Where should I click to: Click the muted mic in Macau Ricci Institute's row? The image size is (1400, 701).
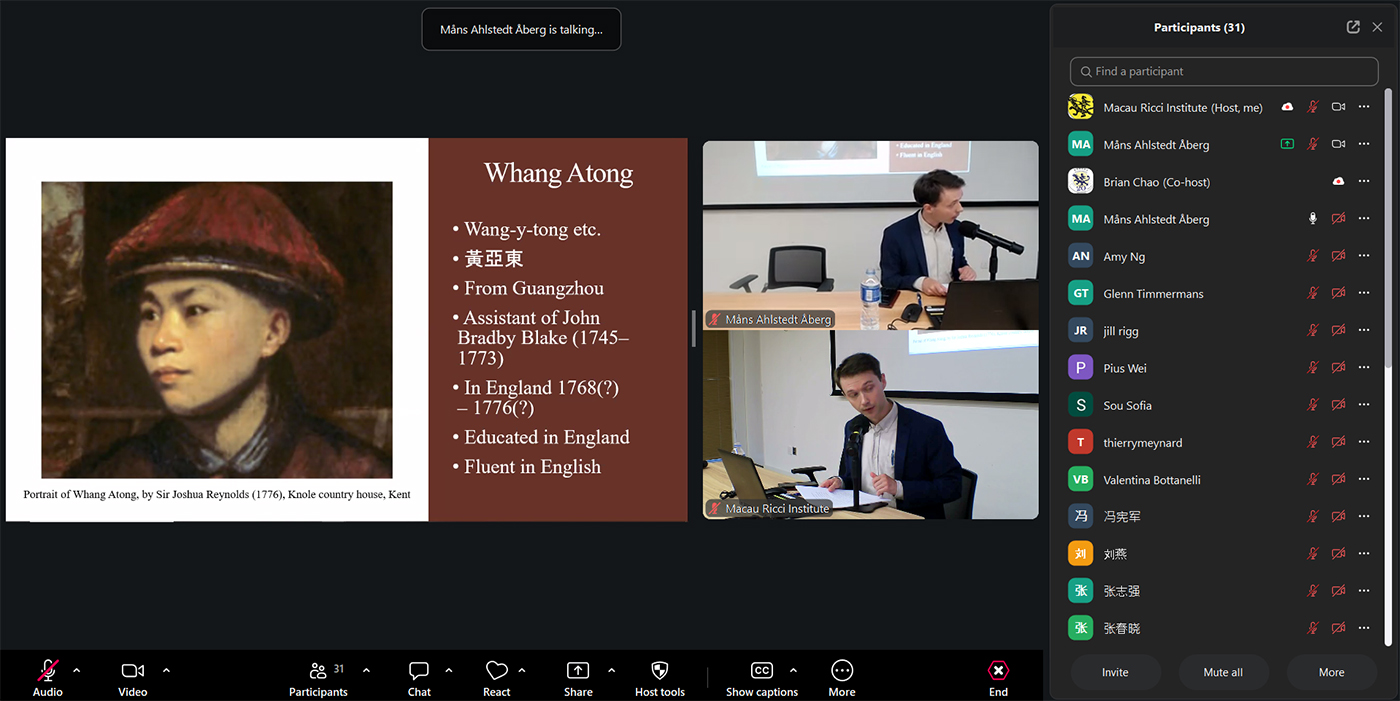tap(1313, 107)
